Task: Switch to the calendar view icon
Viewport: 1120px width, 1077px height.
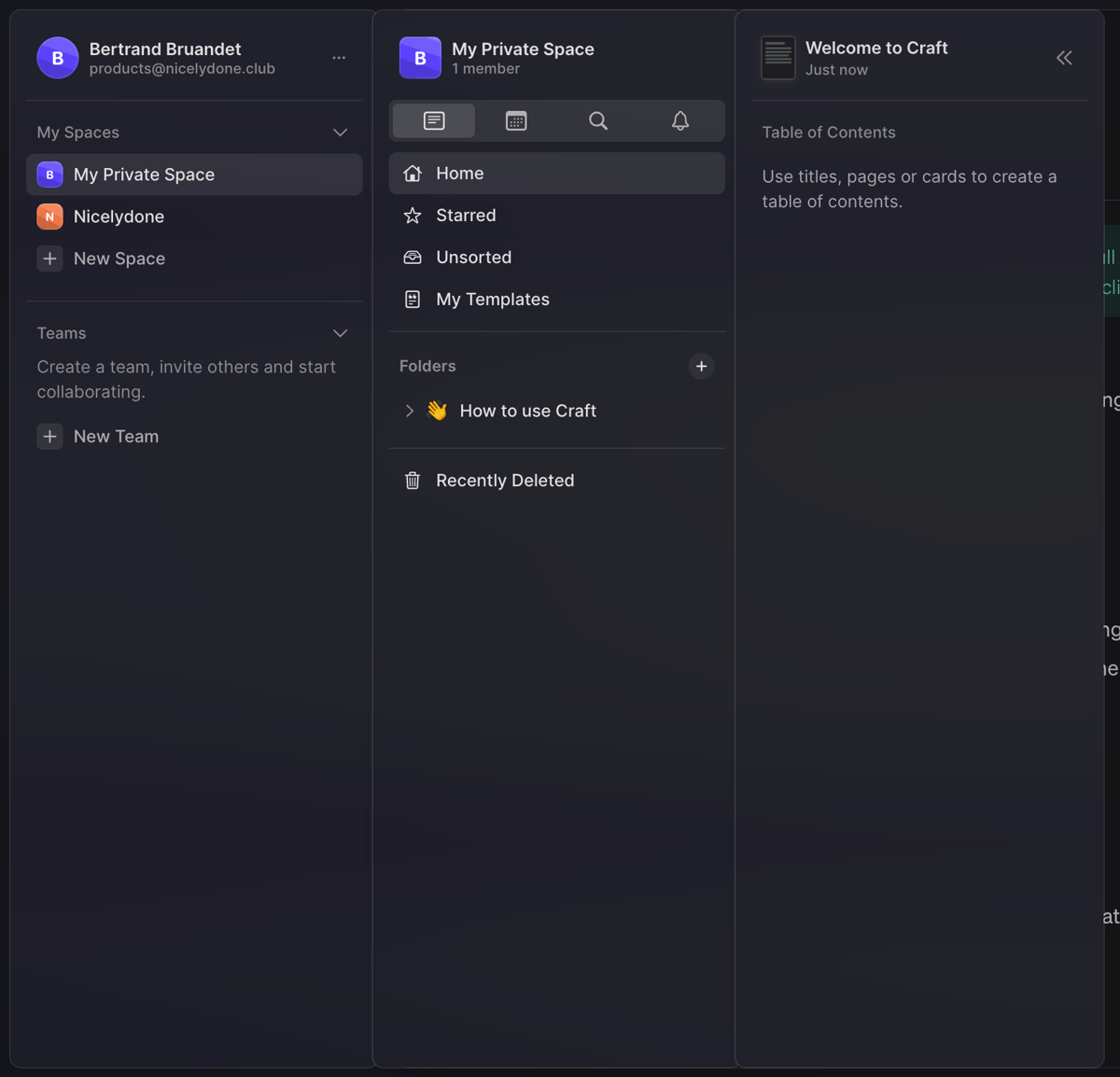Action: [x=515, y=120]
